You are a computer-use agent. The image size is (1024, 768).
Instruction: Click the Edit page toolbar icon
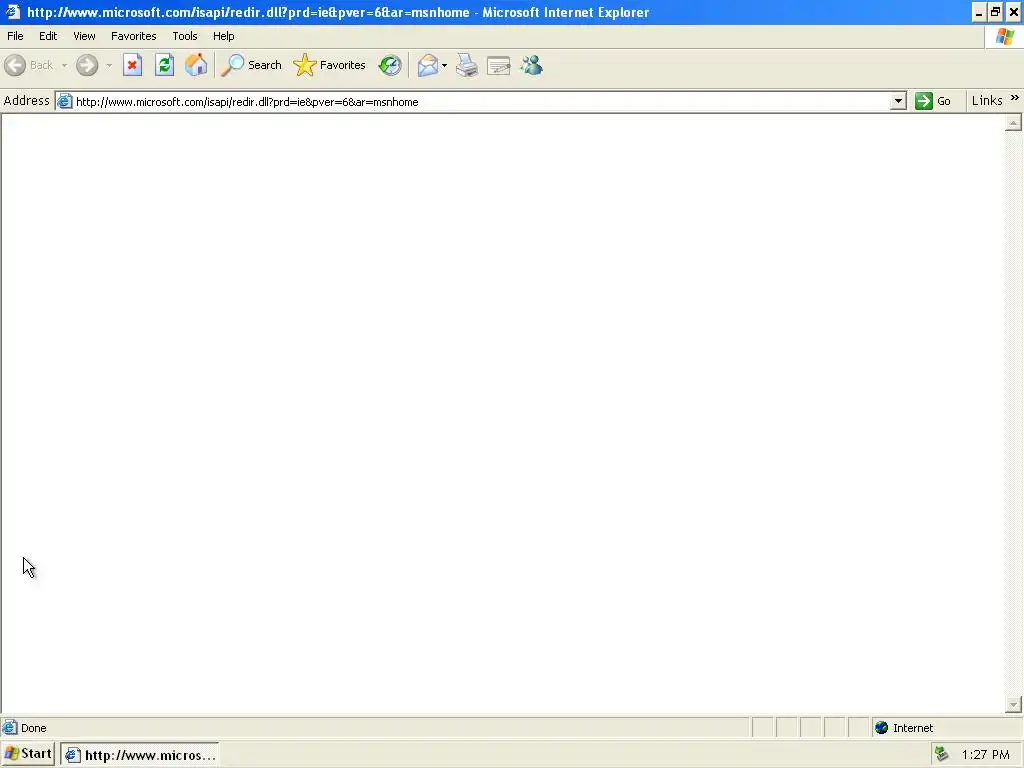tap(499, 65)
